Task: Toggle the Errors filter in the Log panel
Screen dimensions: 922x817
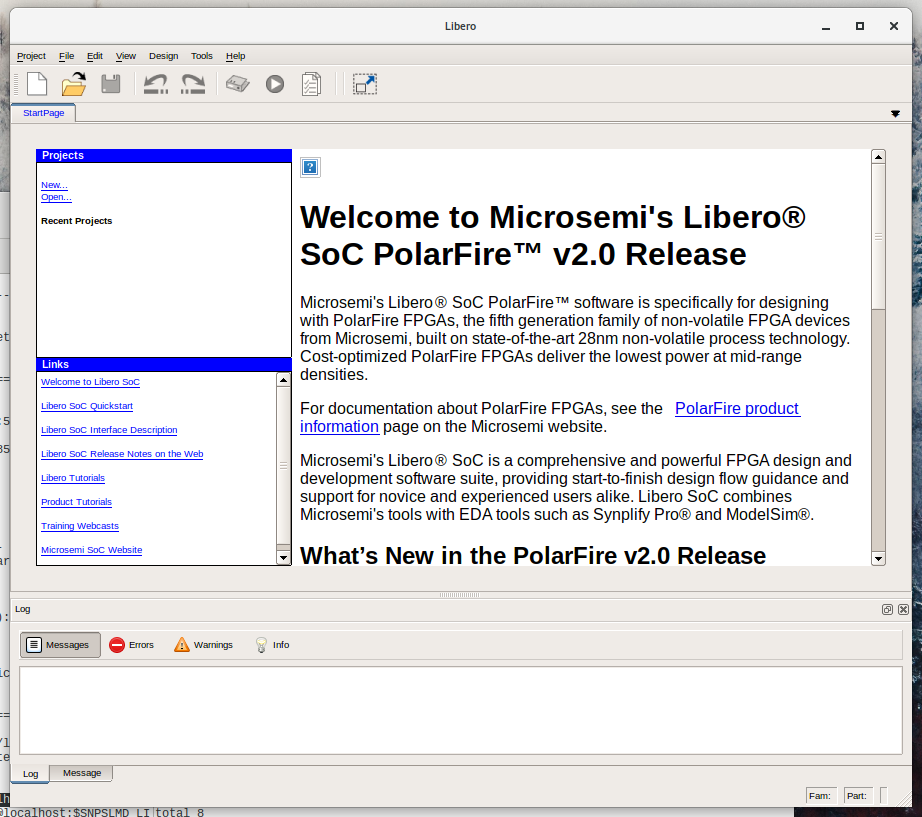Action: click(132, 644)
